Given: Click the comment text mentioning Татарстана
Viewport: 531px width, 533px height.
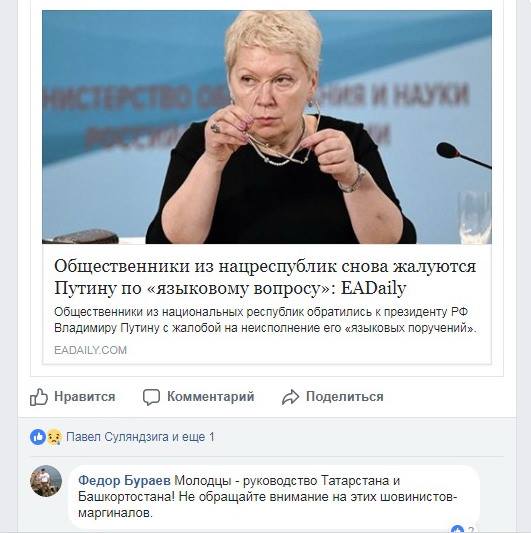Looking at the screenshot, I should pos(268,497).
